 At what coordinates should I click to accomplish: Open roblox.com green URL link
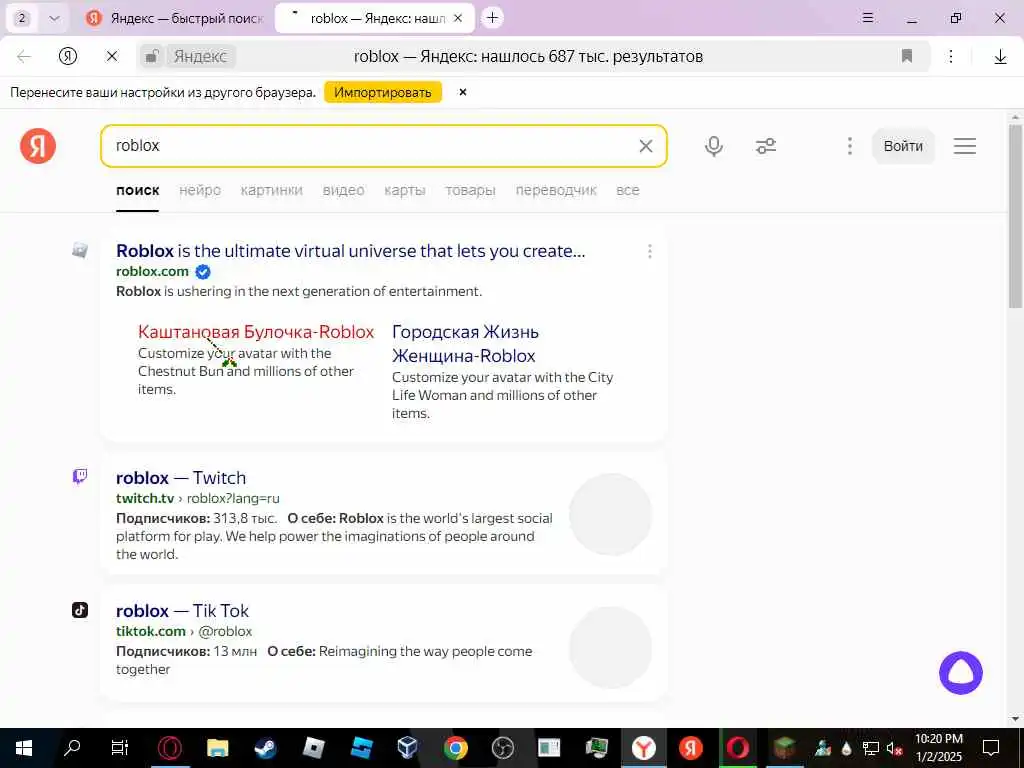point(152,271)
